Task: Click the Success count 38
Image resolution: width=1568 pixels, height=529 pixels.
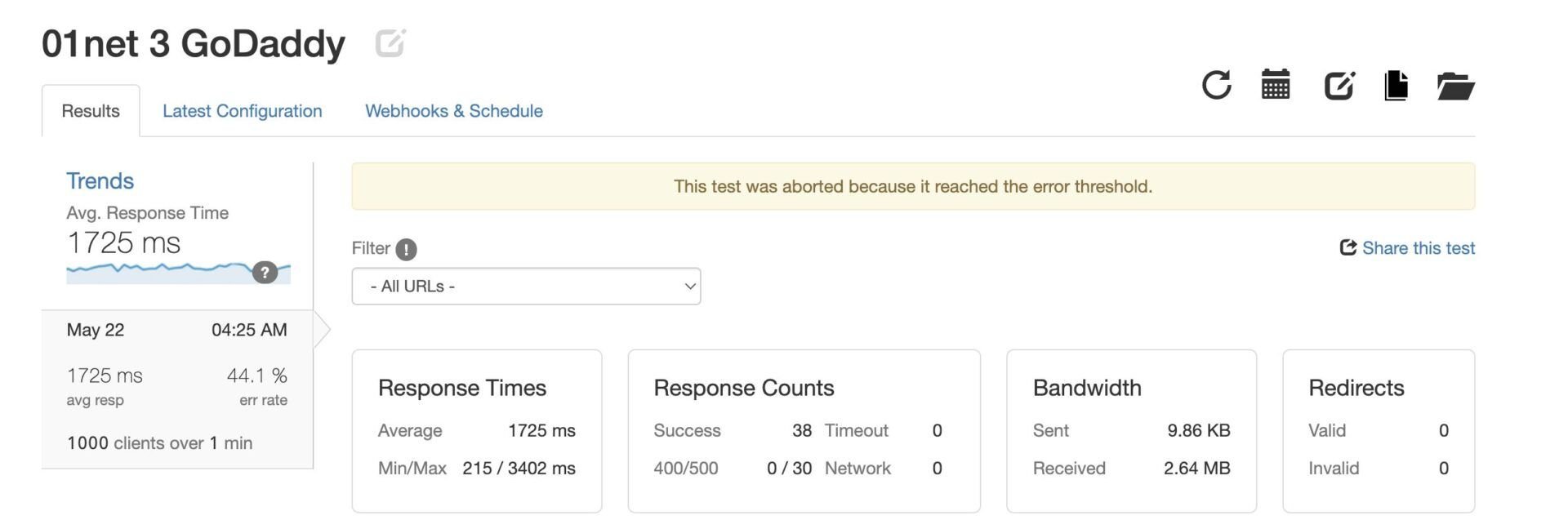Action: (x=802, y=430)
